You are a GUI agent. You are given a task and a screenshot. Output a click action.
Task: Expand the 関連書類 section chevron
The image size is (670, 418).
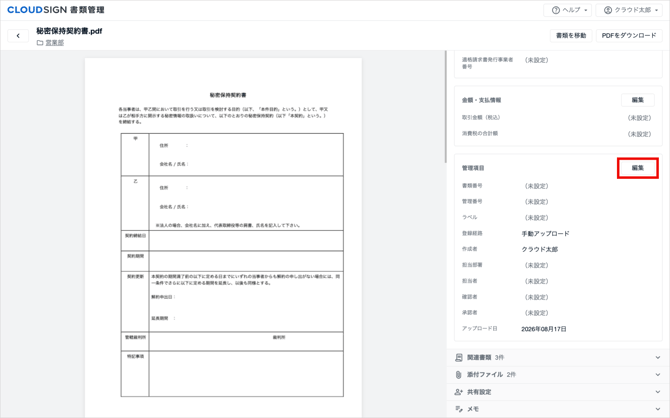pyautogui.click(x=658, y=357)
